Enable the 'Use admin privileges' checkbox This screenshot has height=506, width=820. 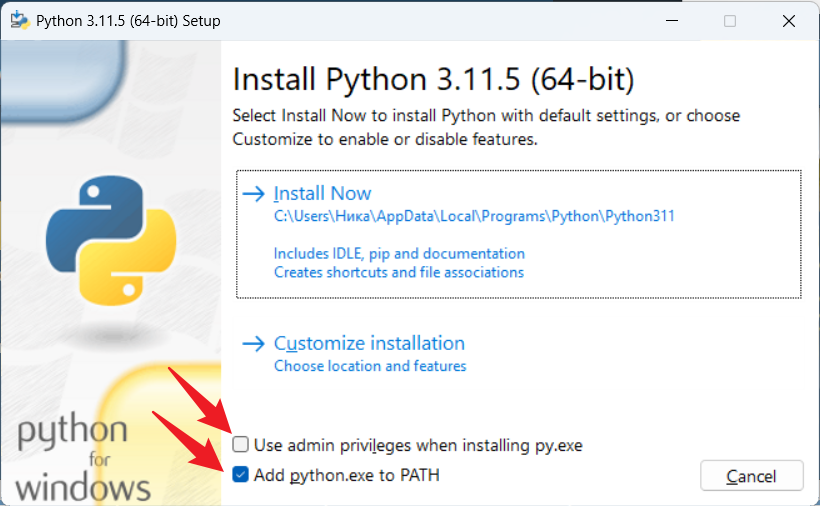[240, 445]
